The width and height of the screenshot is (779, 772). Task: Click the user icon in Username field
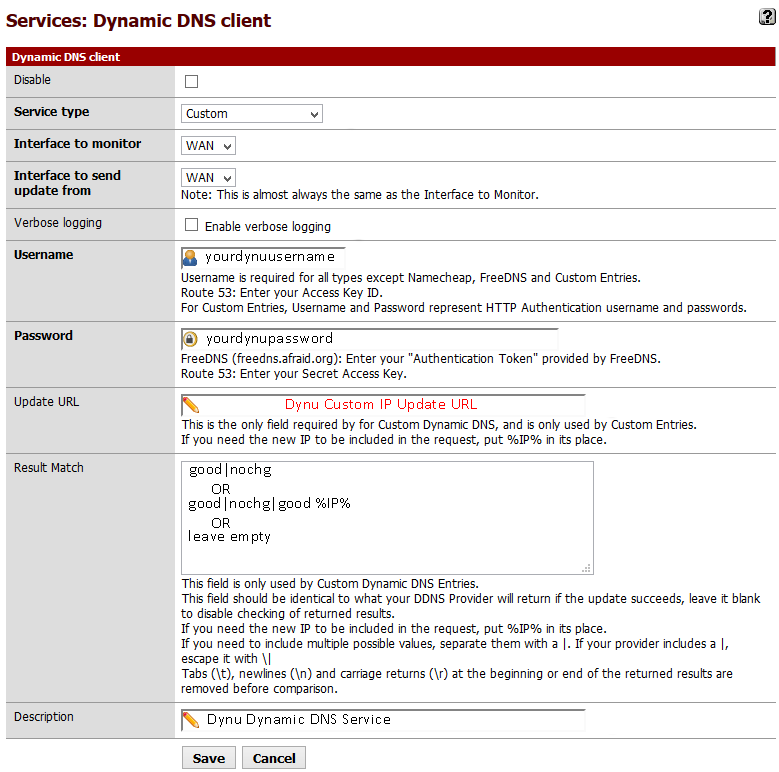[x=190, y=258]
